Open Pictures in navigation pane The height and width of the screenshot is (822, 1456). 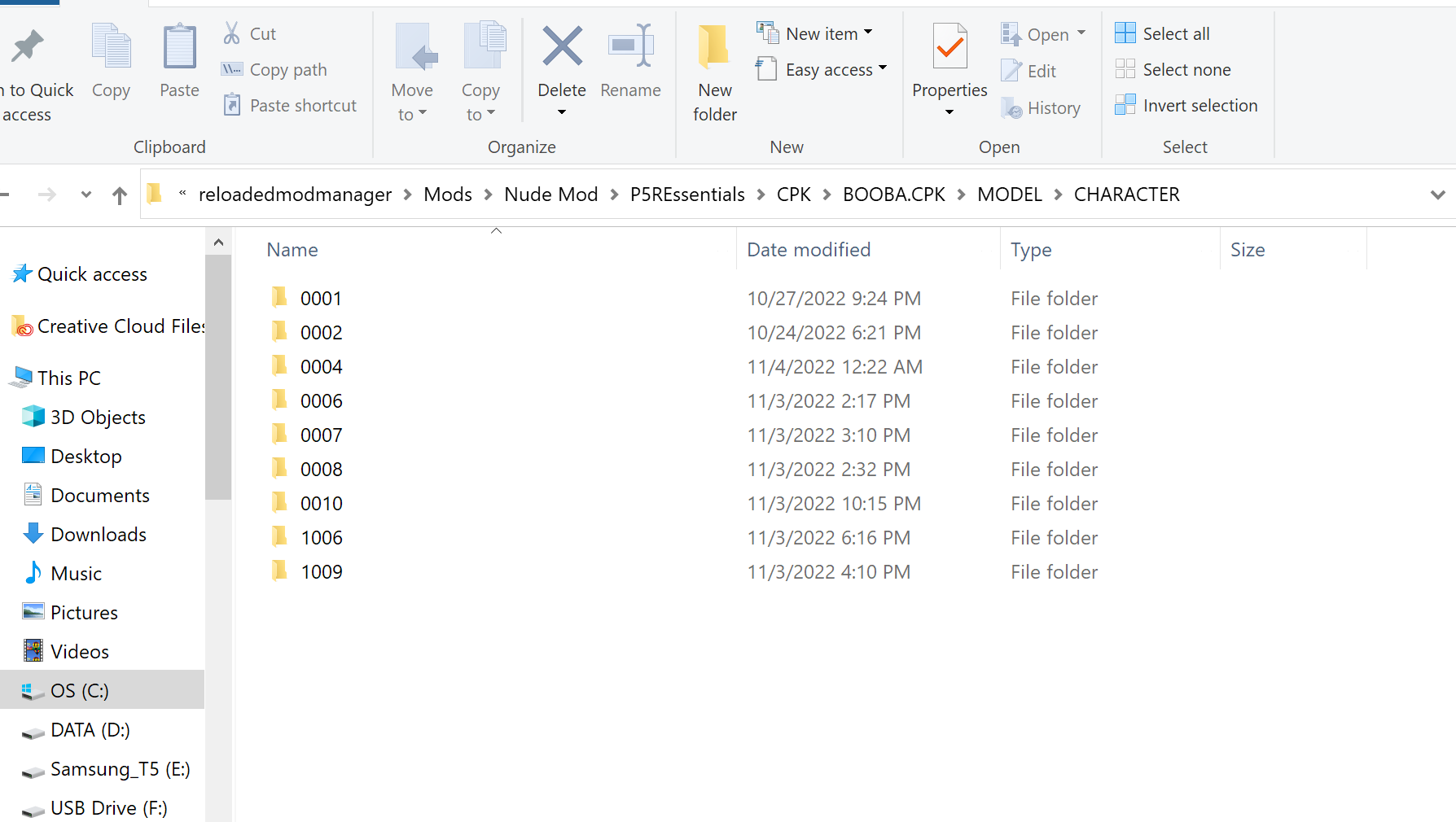pos(84,613)
